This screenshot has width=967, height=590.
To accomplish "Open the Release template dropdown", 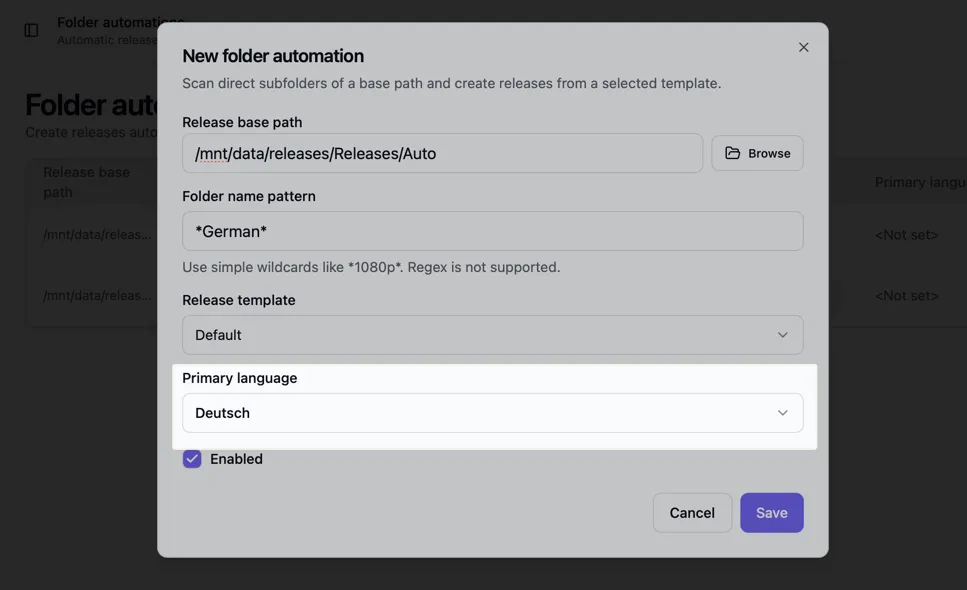I will 492,335.
